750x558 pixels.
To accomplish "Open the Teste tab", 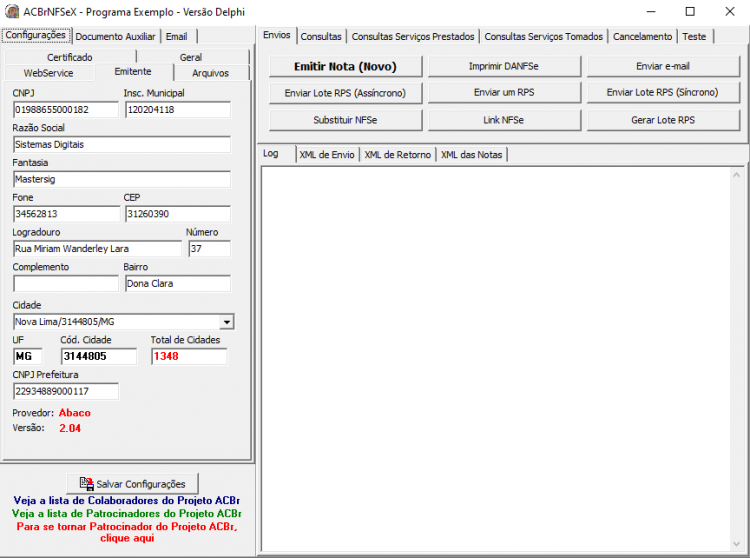I will coord(694,36).
